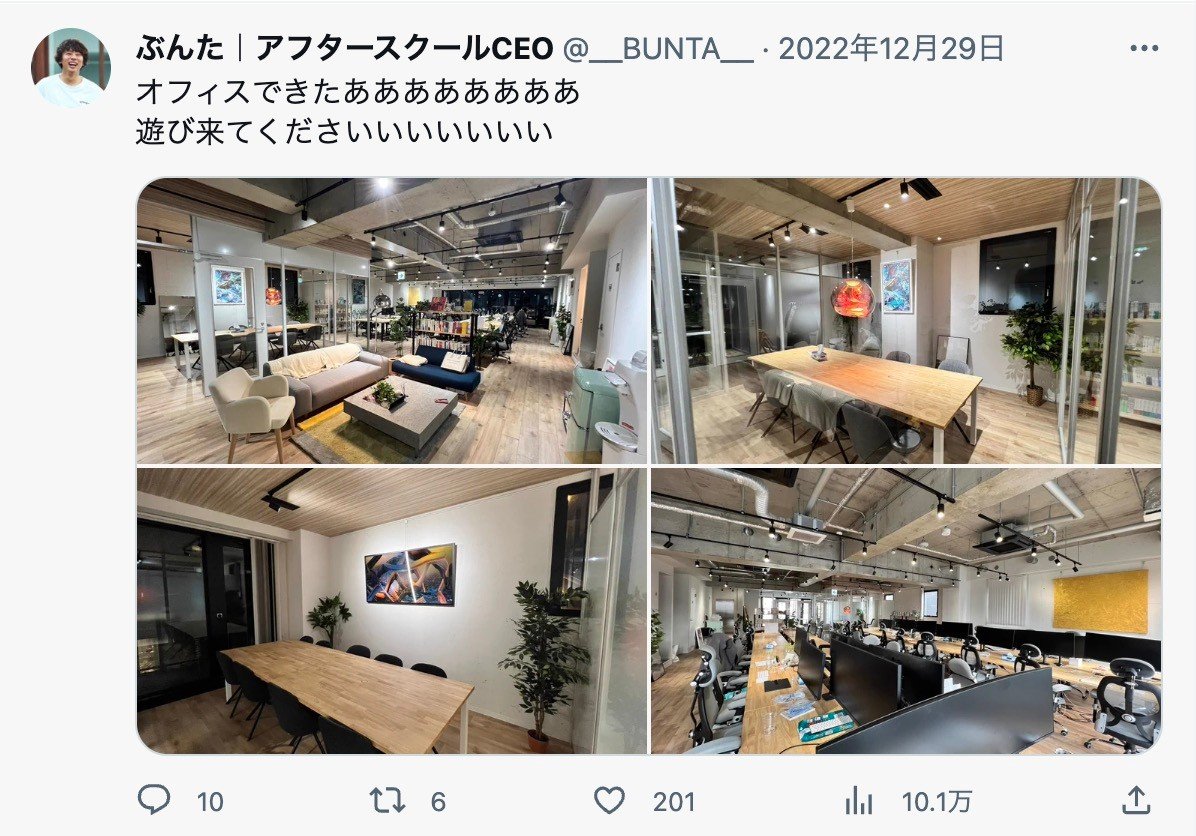1196x836 pixels.
Task: Open the 2022年12月29日 timestamp link
Action: click(x=891, y=49)
